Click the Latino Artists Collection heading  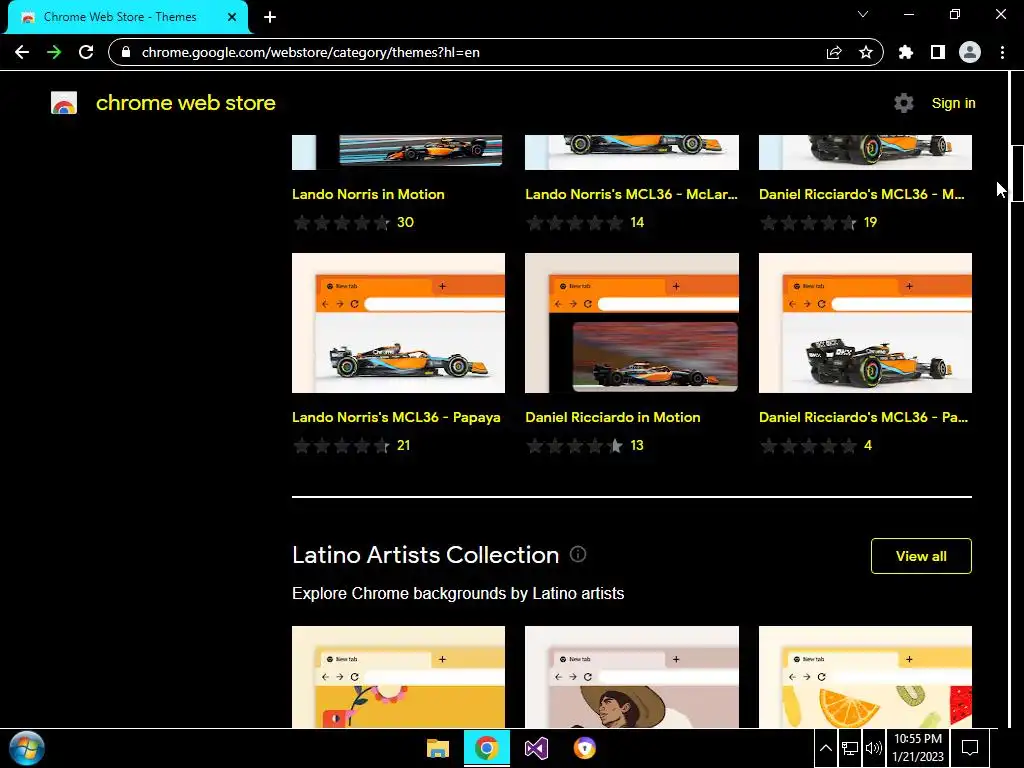[426, 555]
